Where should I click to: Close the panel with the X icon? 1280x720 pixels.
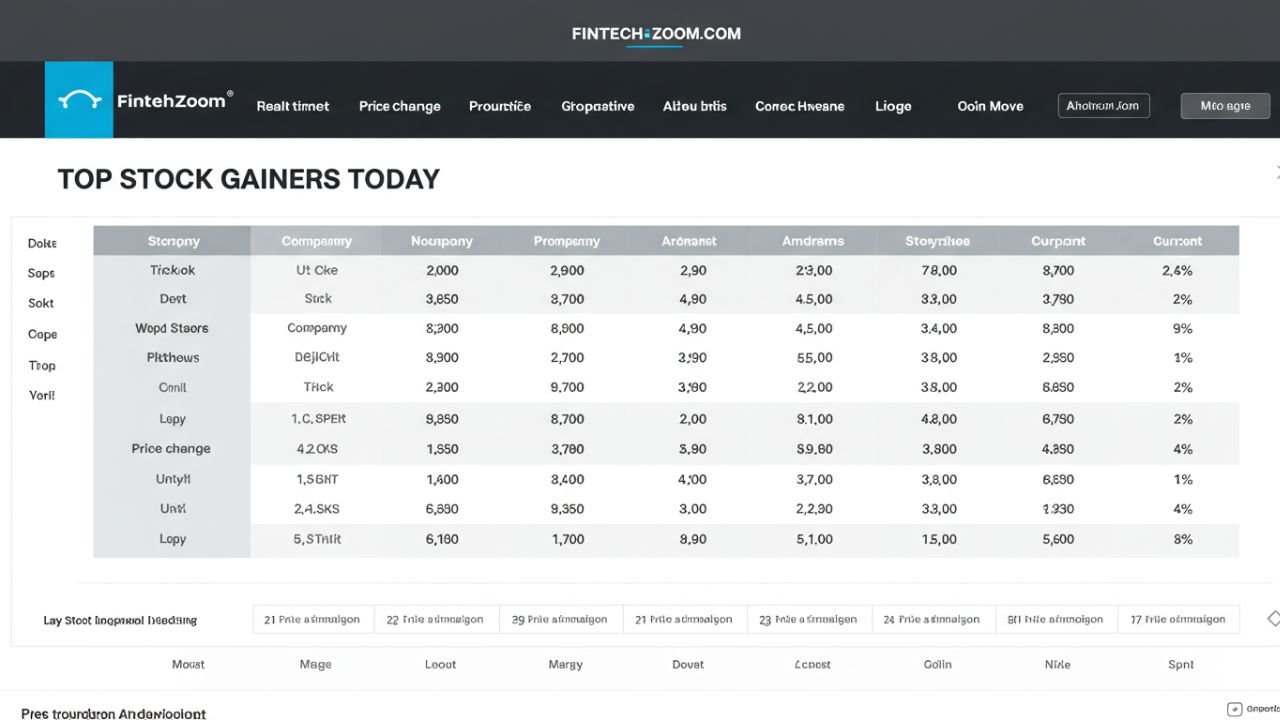(1277, 172)
